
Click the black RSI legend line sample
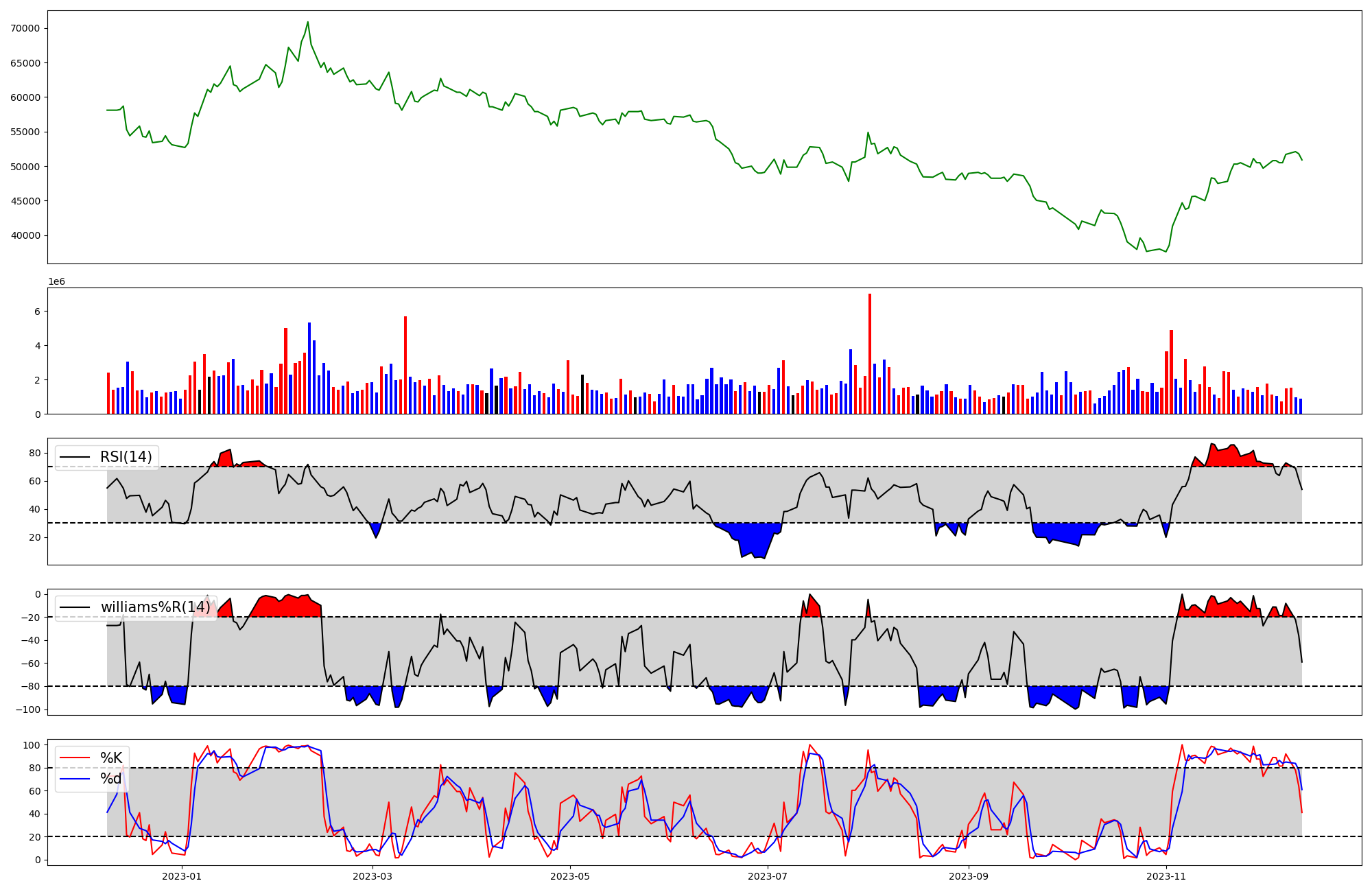(x=75, y=457)
